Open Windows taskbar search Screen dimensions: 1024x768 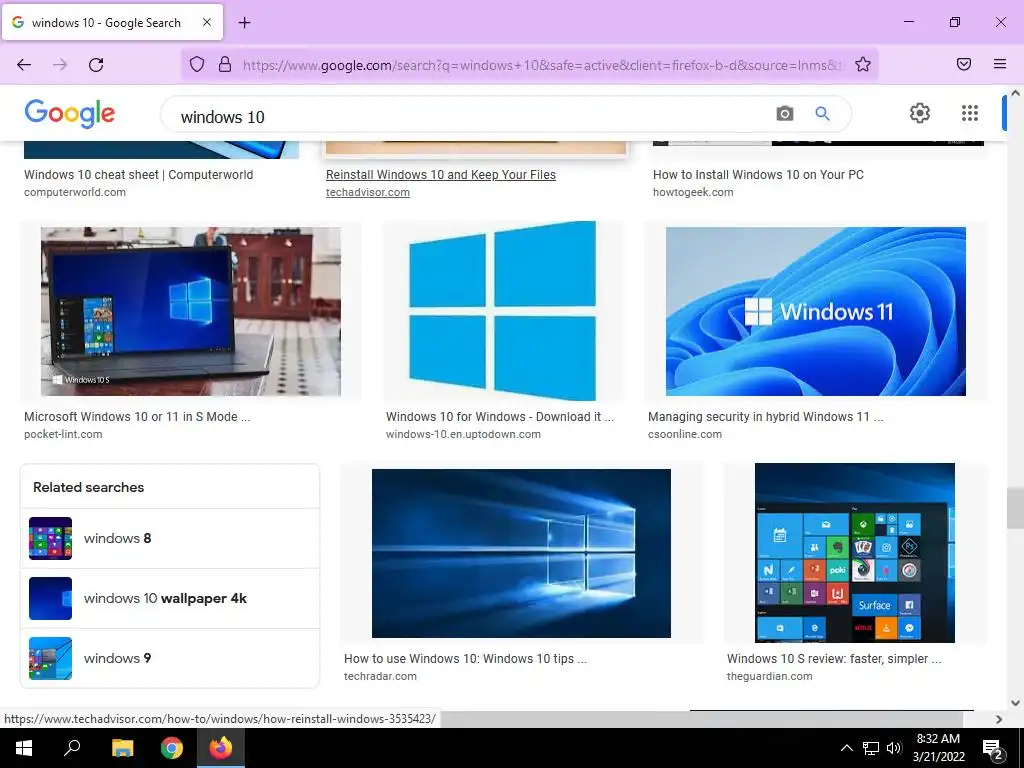(72, 748)
